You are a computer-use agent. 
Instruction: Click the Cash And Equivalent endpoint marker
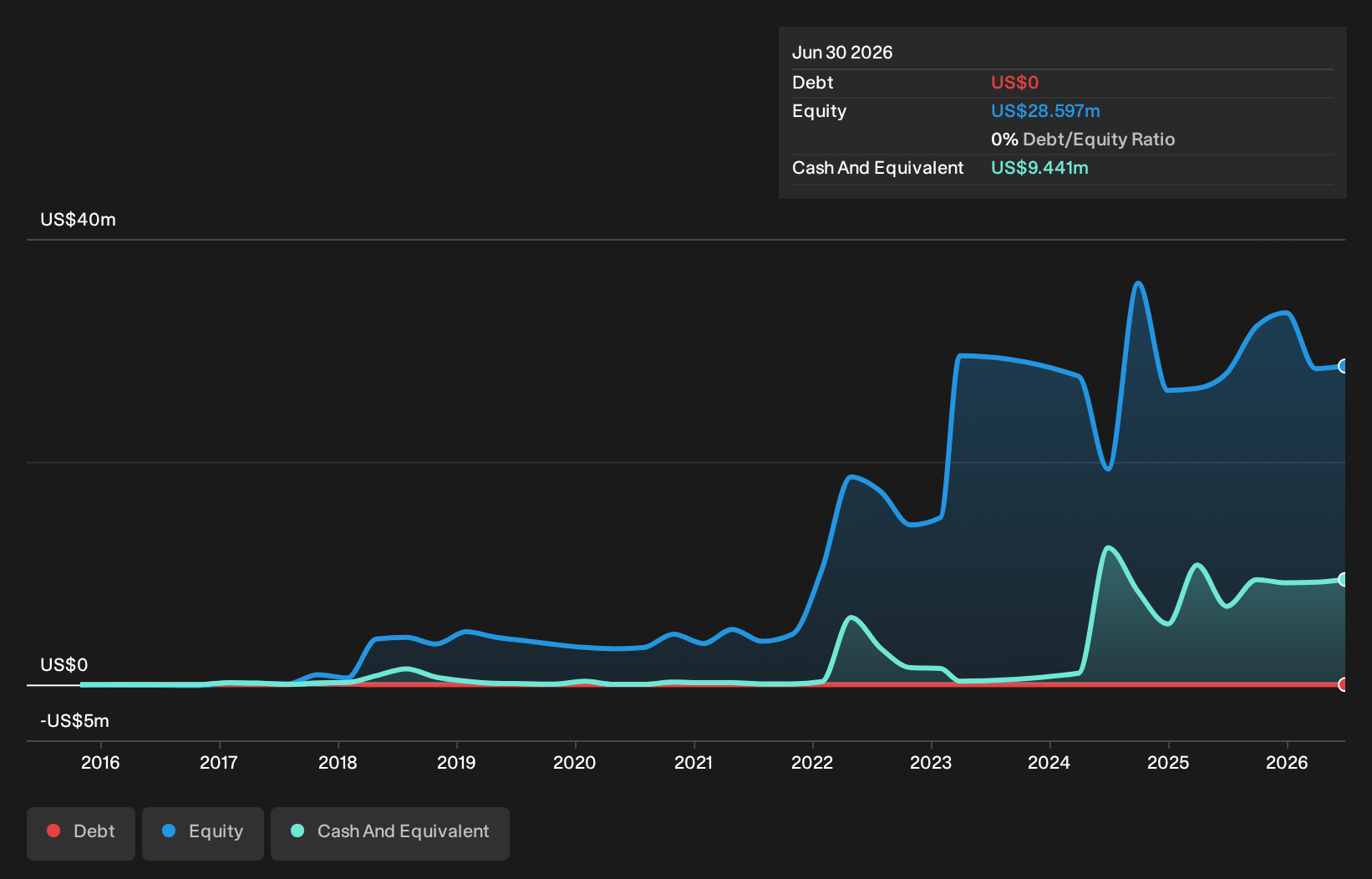(x=1343, y=579)
